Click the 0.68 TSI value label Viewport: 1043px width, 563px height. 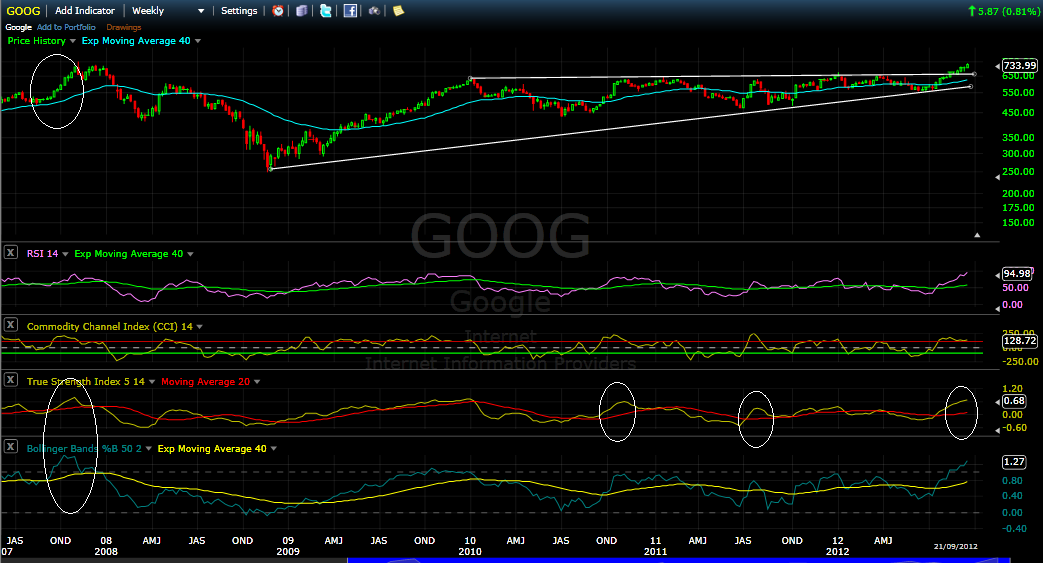point(1014,401)
